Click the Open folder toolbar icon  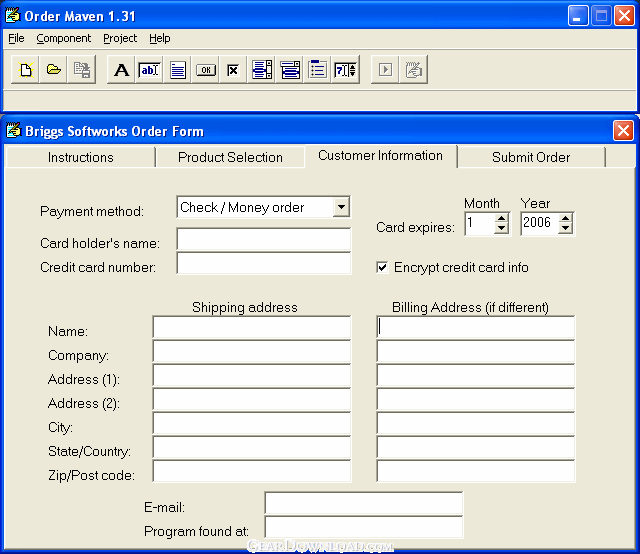pos(53,70)
